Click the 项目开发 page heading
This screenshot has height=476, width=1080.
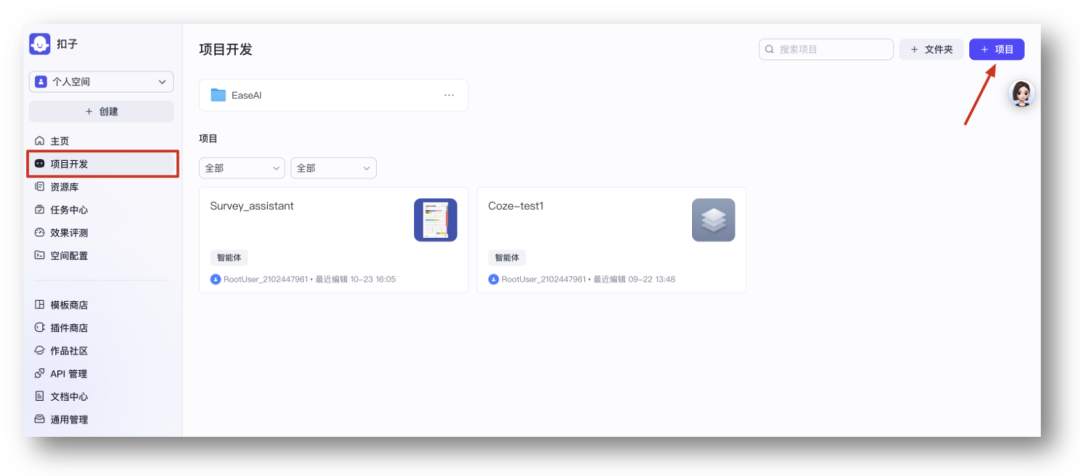pos(225,50)
